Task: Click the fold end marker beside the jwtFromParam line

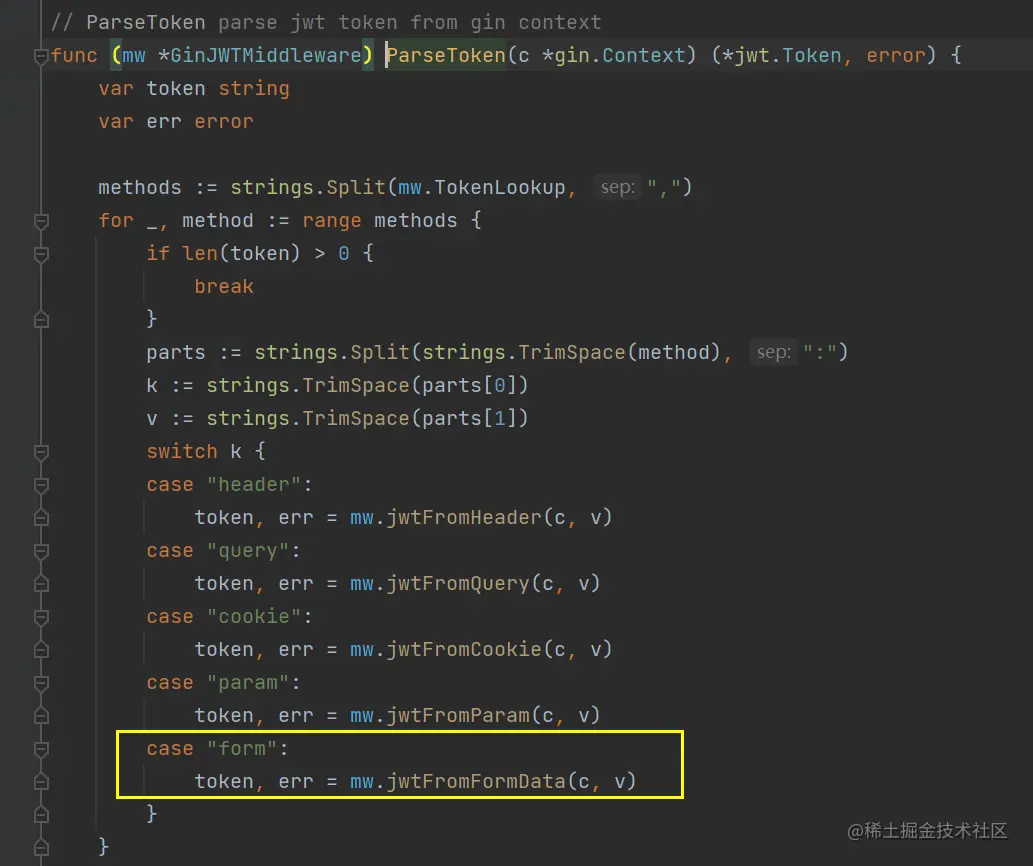Action: click(x=41, y=716)
